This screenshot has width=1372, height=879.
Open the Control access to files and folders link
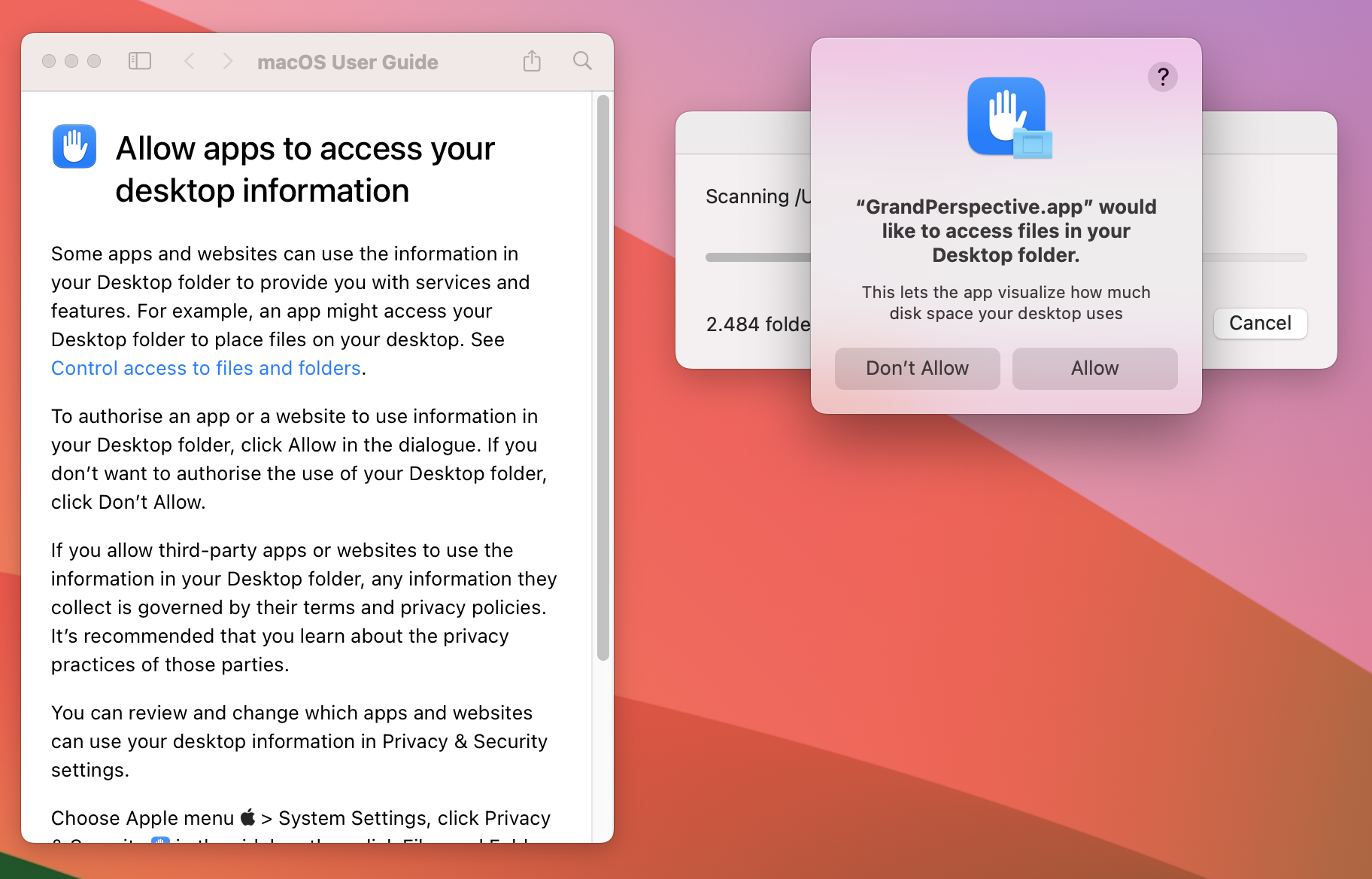click(x=206, y=368)
